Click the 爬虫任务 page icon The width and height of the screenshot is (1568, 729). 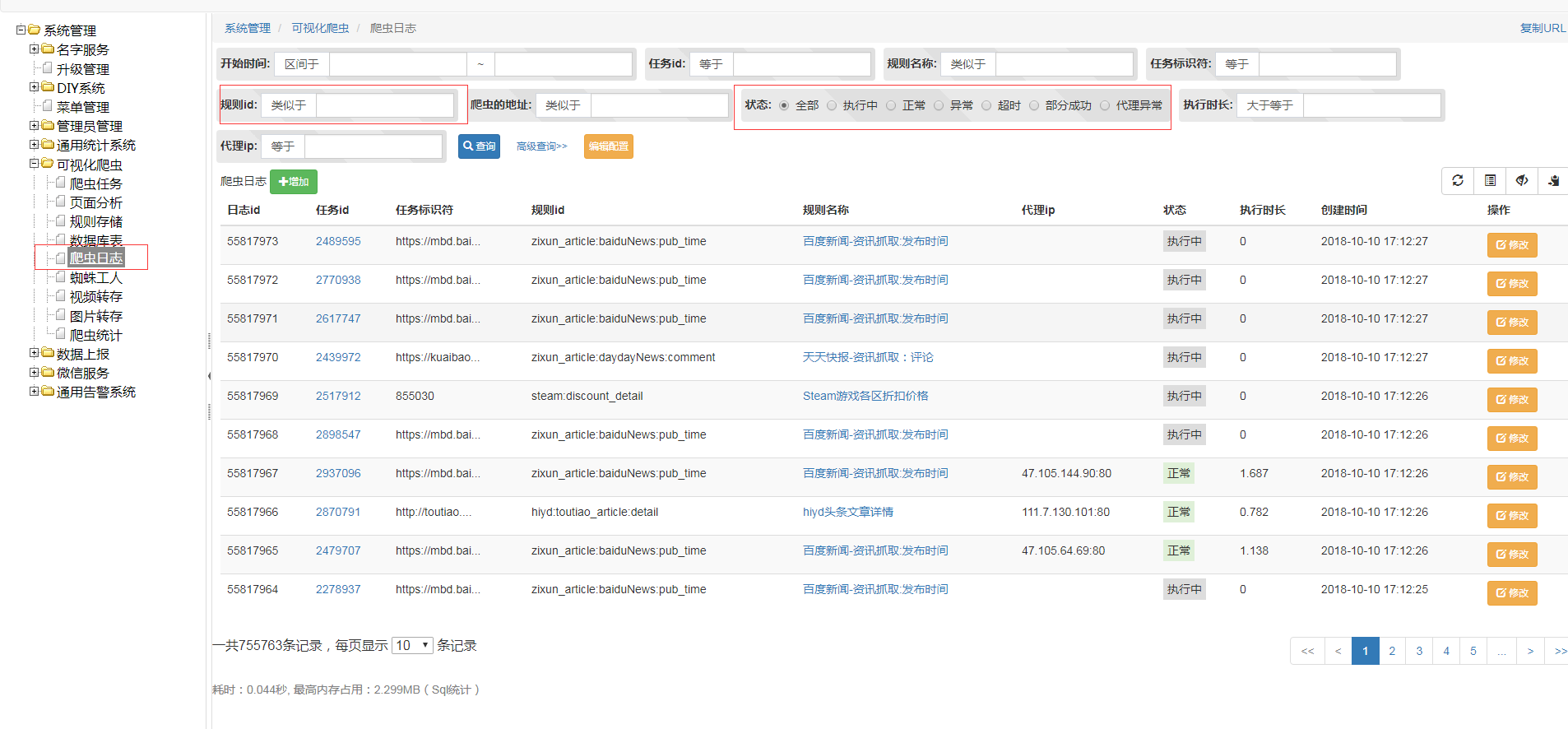click(61, 183)
